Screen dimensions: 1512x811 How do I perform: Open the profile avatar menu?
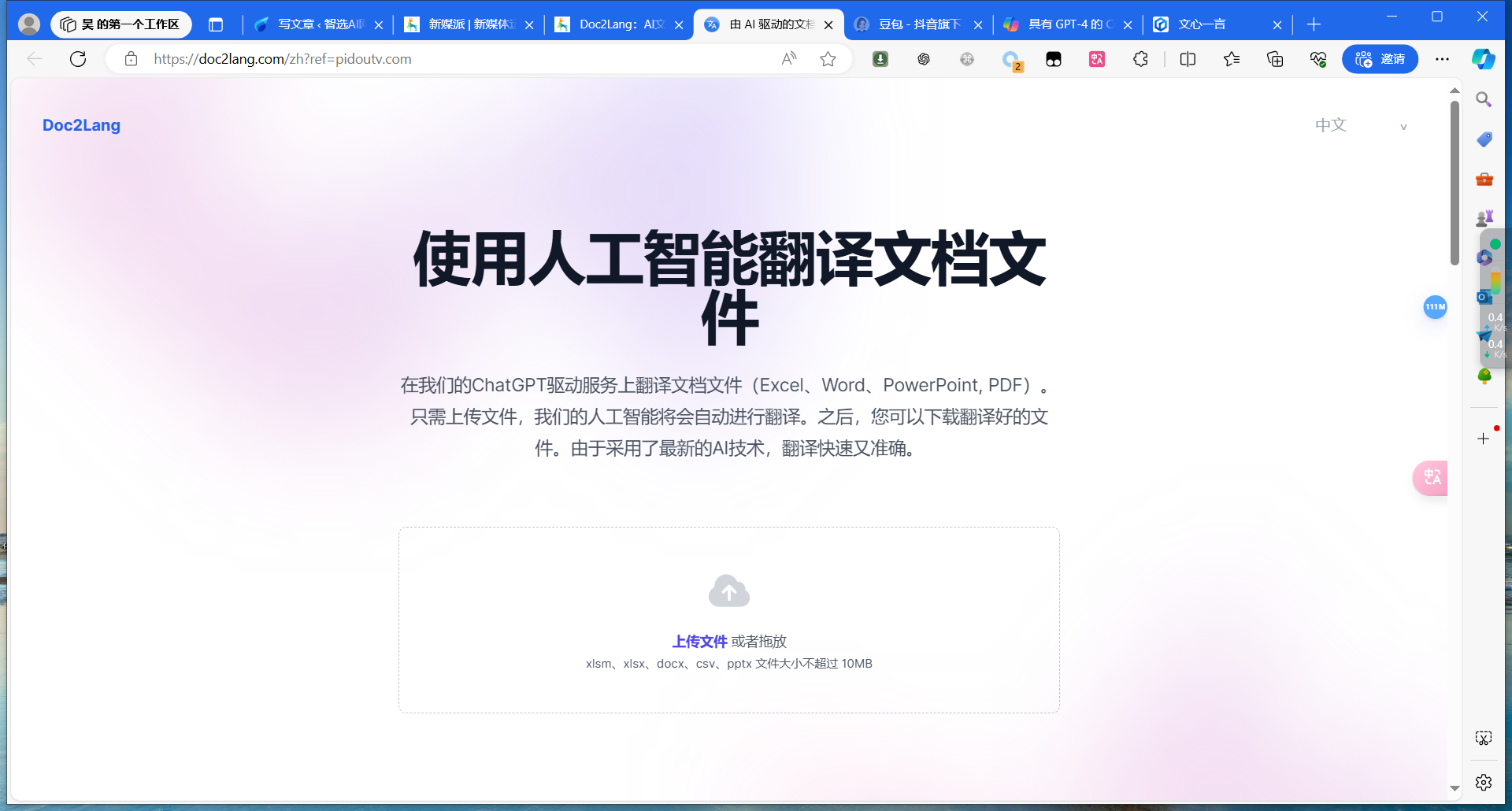[x=29, y=24]
